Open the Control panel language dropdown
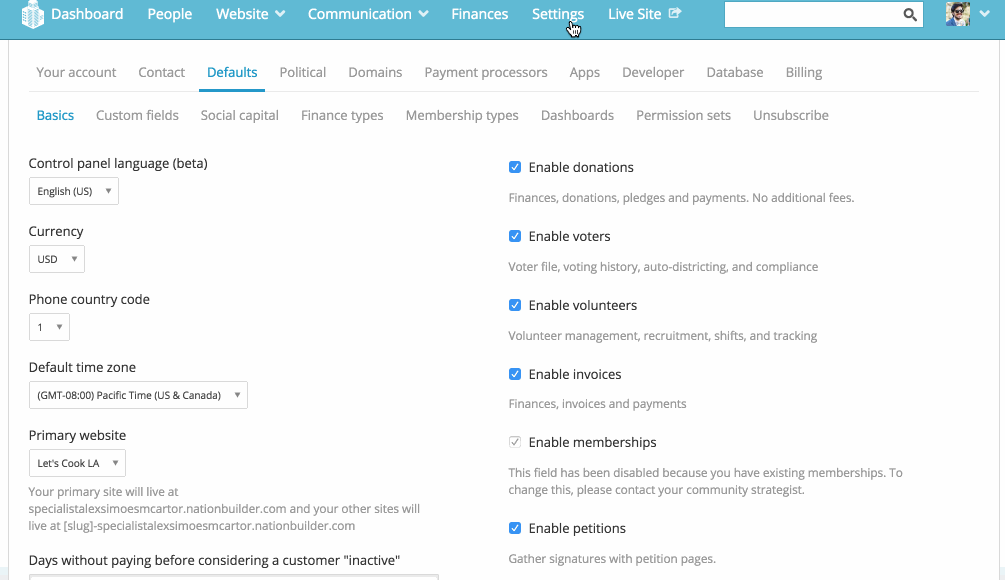The height and width of the screenshot is (580, 1005). [74, 191]
